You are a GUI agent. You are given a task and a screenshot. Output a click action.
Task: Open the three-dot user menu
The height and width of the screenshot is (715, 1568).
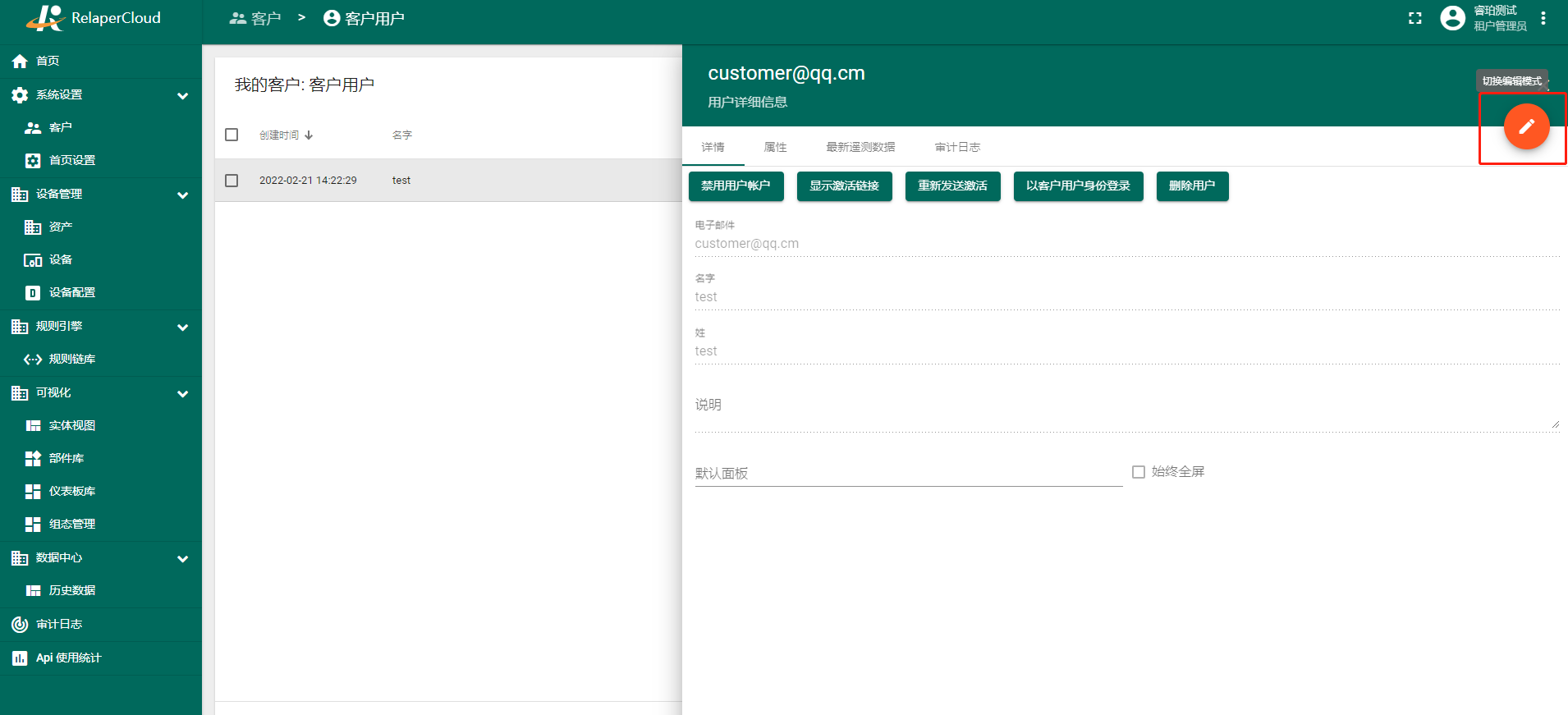click(x=1543, y=18)
